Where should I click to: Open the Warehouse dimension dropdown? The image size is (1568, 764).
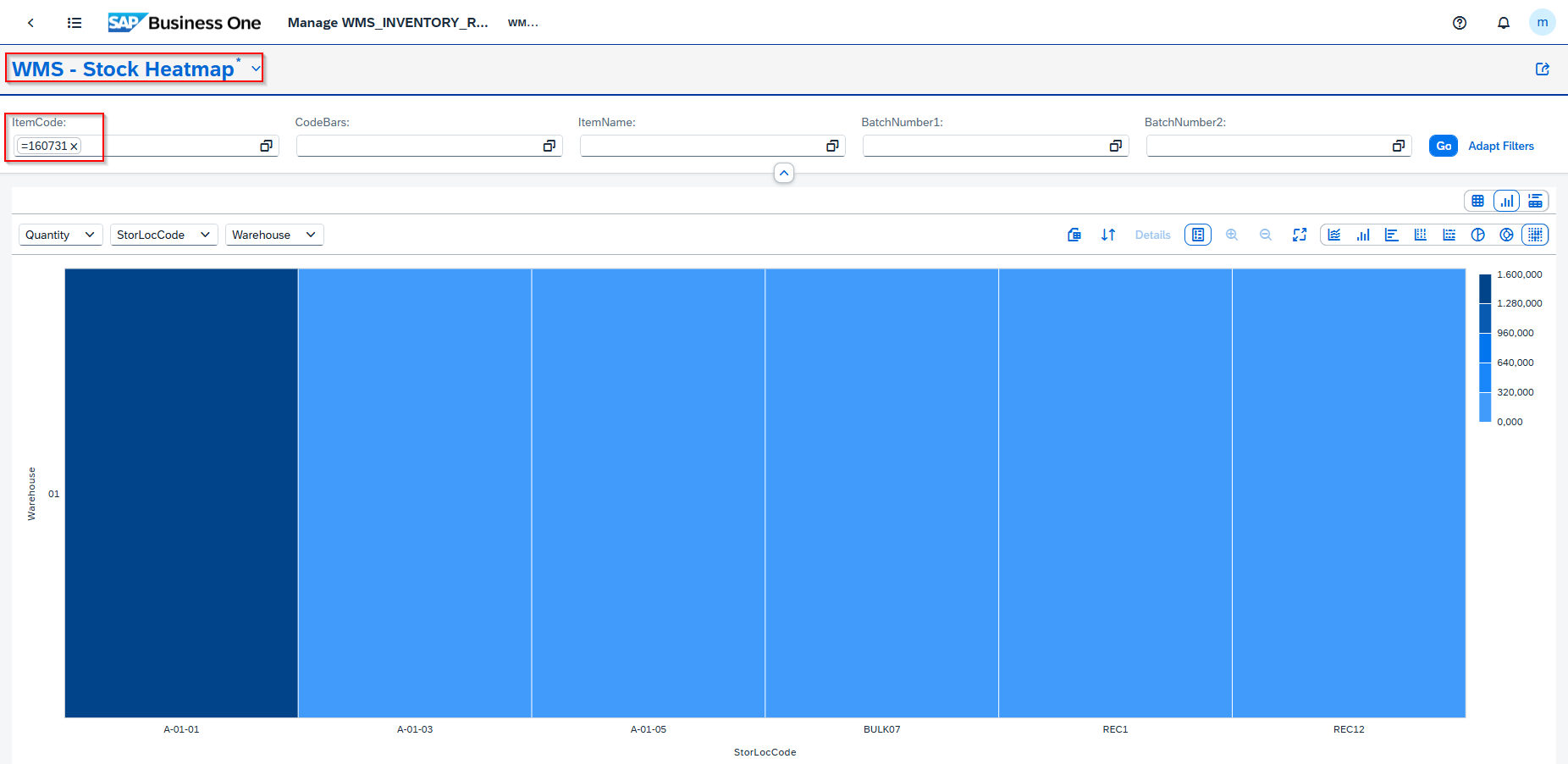point(273,235)
